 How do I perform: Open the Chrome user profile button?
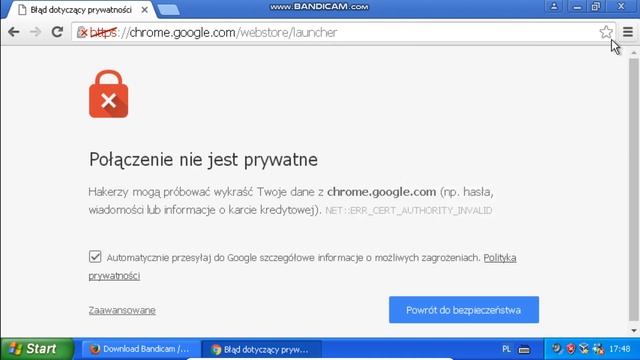click(554, 6)
